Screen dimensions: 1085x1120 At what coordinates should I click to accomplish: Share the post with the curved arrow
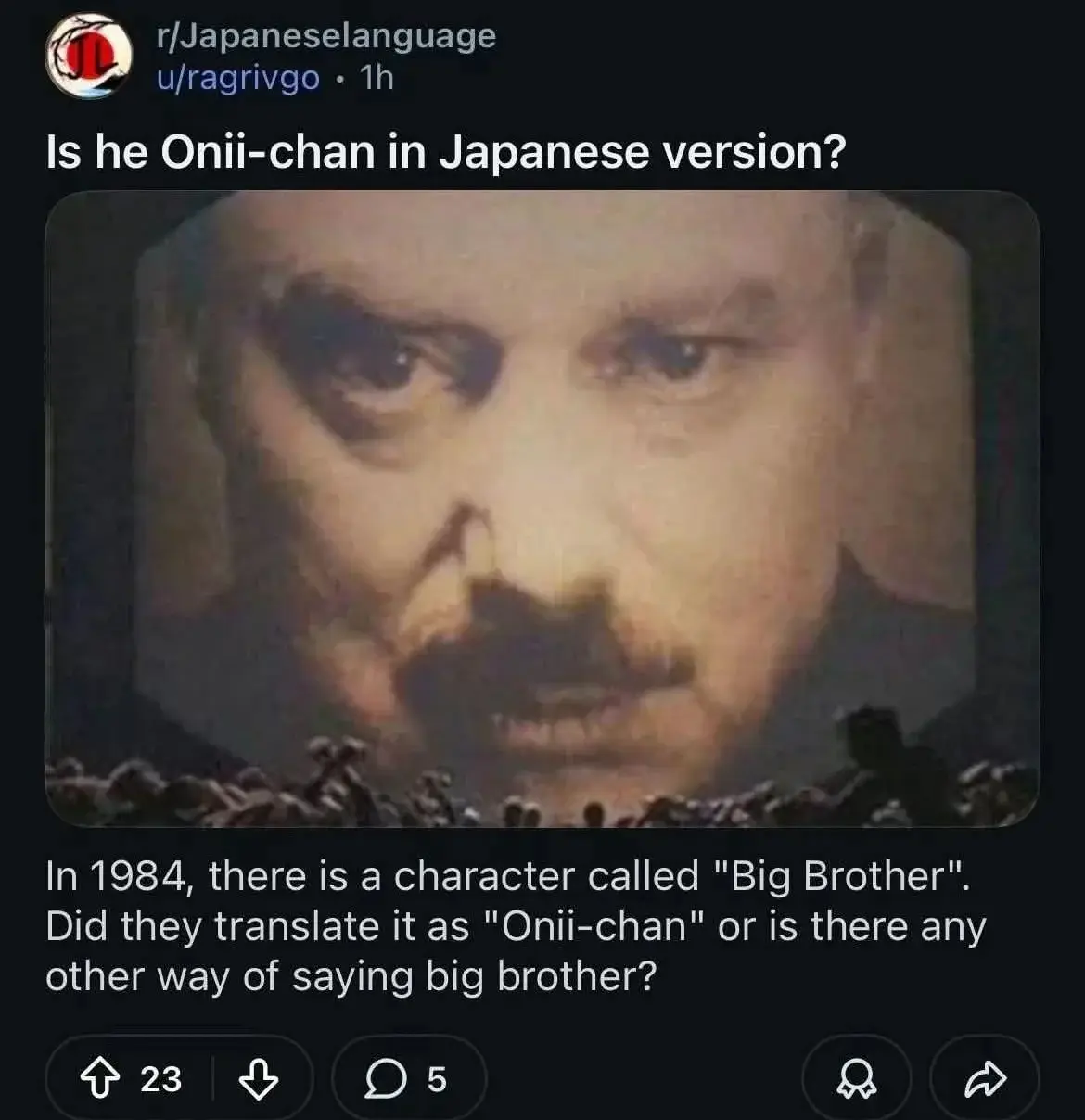coord(985,1079)
